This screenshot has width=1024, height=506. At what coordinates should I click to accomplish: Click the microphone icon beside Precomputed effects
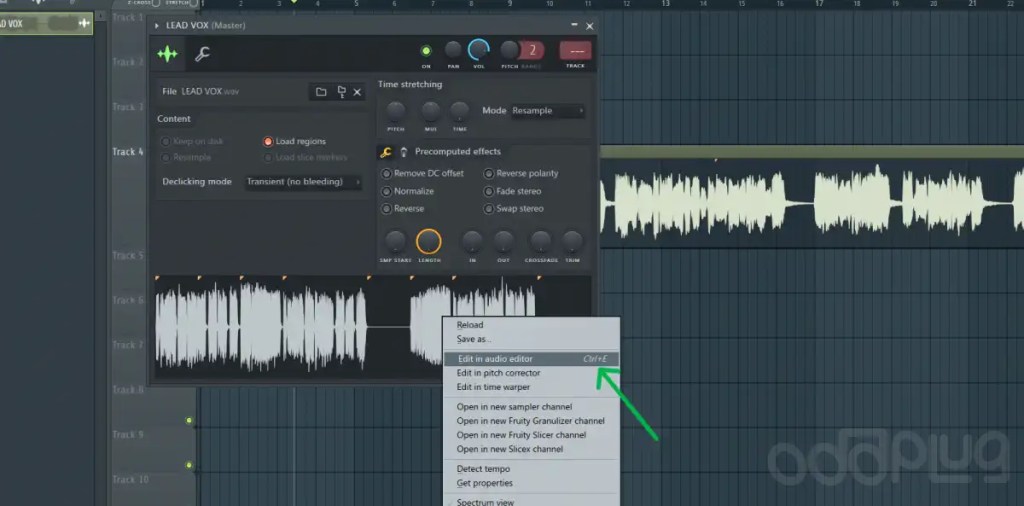point(404,152)
